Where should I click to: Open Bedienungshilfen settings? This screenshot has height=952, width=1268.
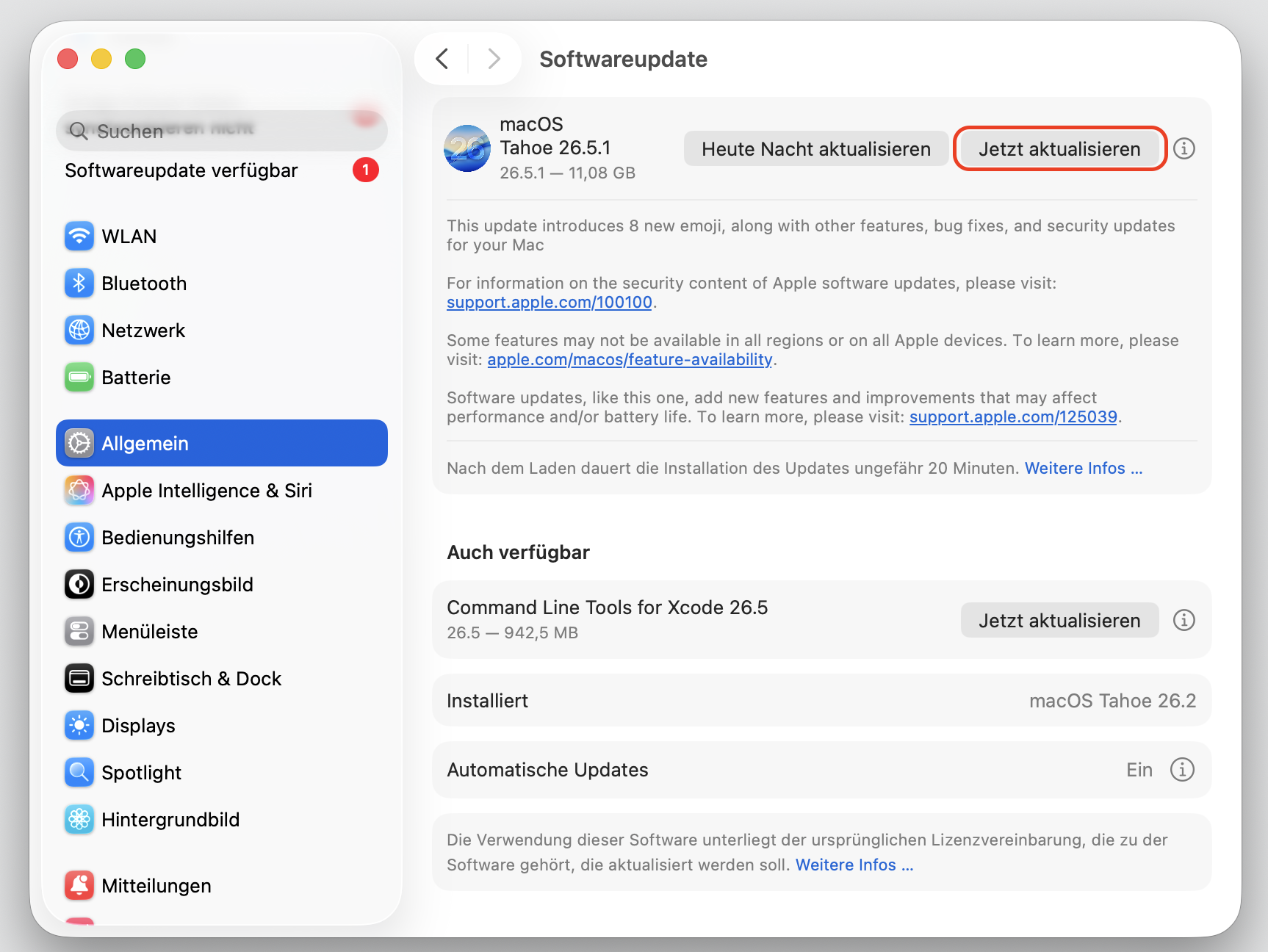pyautogui.click(x=222, y=538)
